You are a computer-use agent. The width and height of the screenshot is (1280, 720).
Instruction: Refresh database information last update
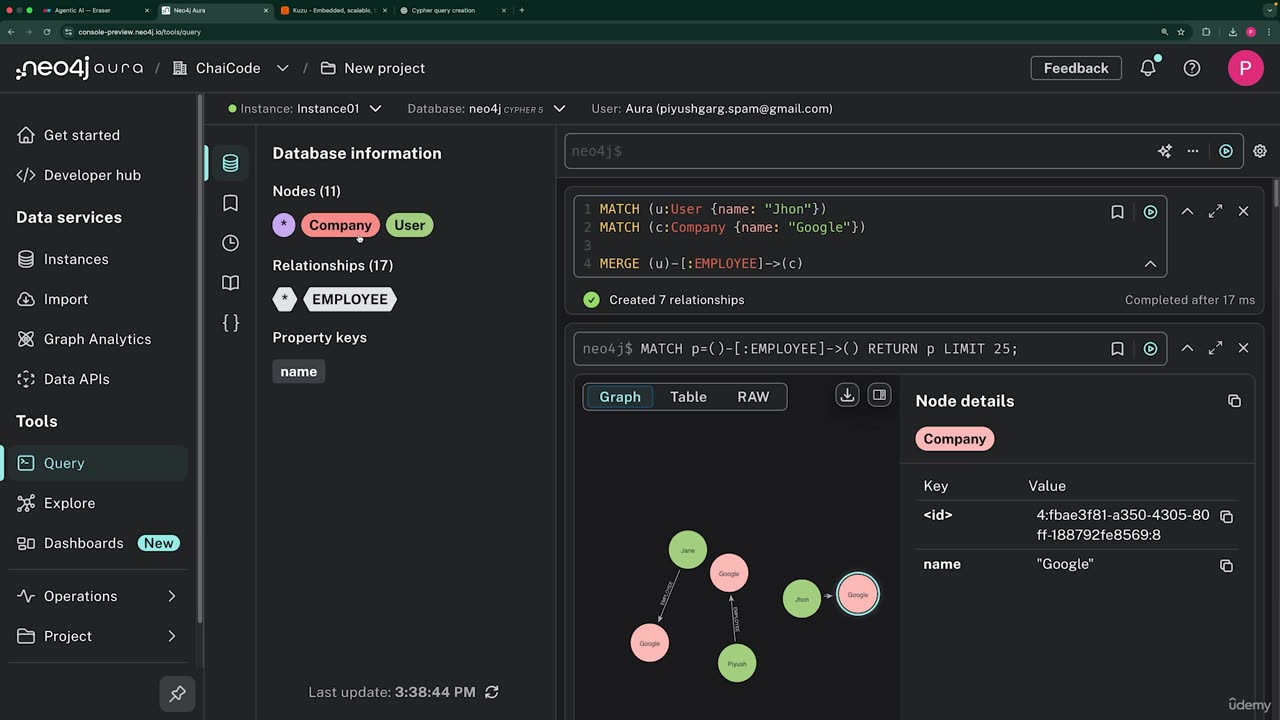(x=491, y=692)
